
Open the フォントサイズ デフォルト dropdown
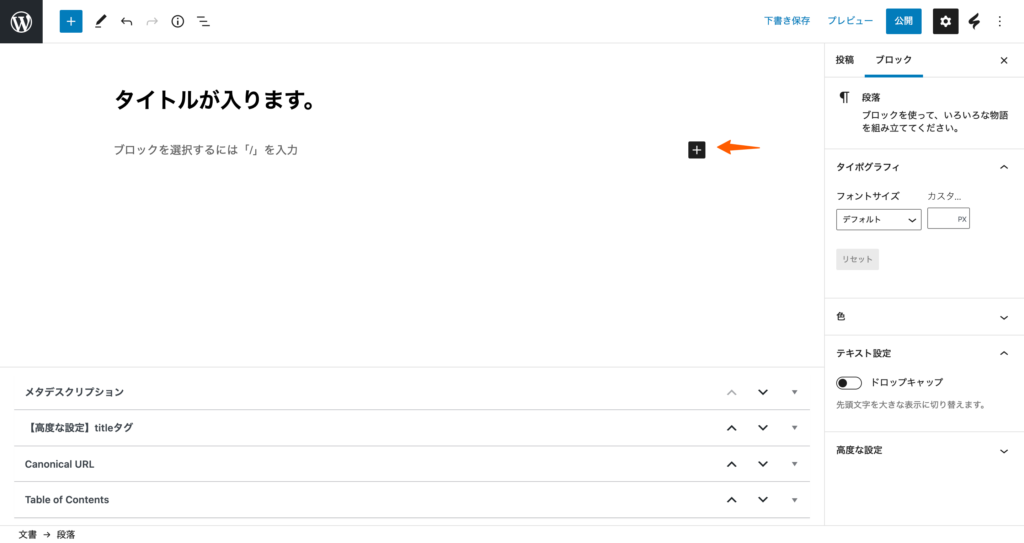pyautogui.click(x=878, y=219)
